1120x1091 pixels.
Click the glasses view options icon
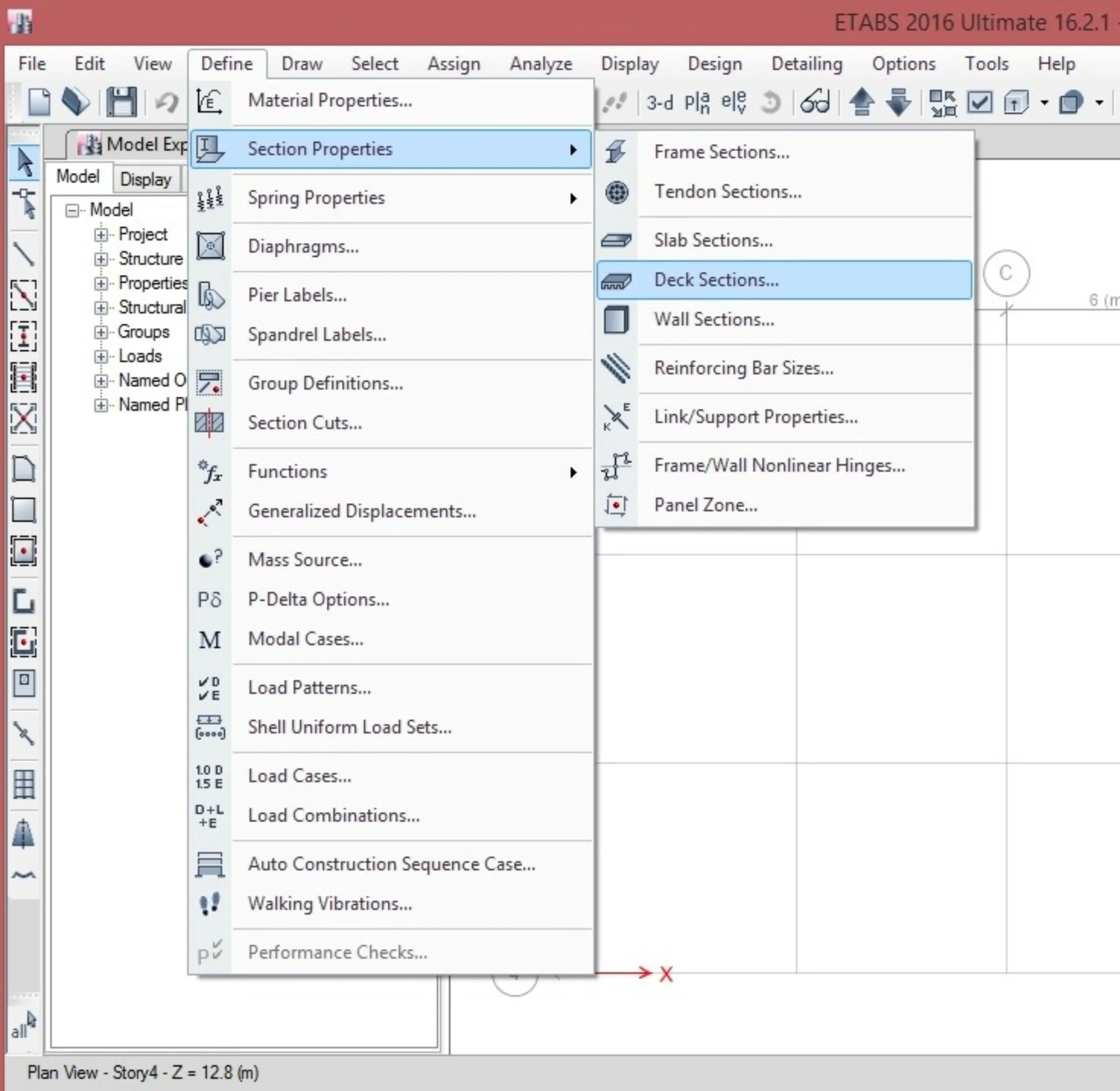(815, 102)
